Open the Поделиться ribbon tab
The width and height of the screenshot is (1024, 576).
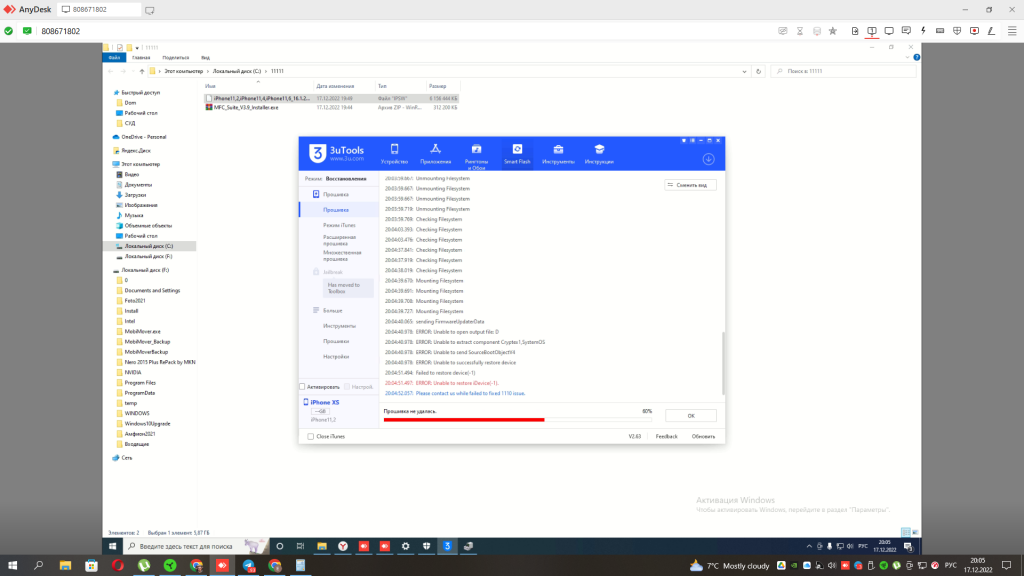click(176, 57)
